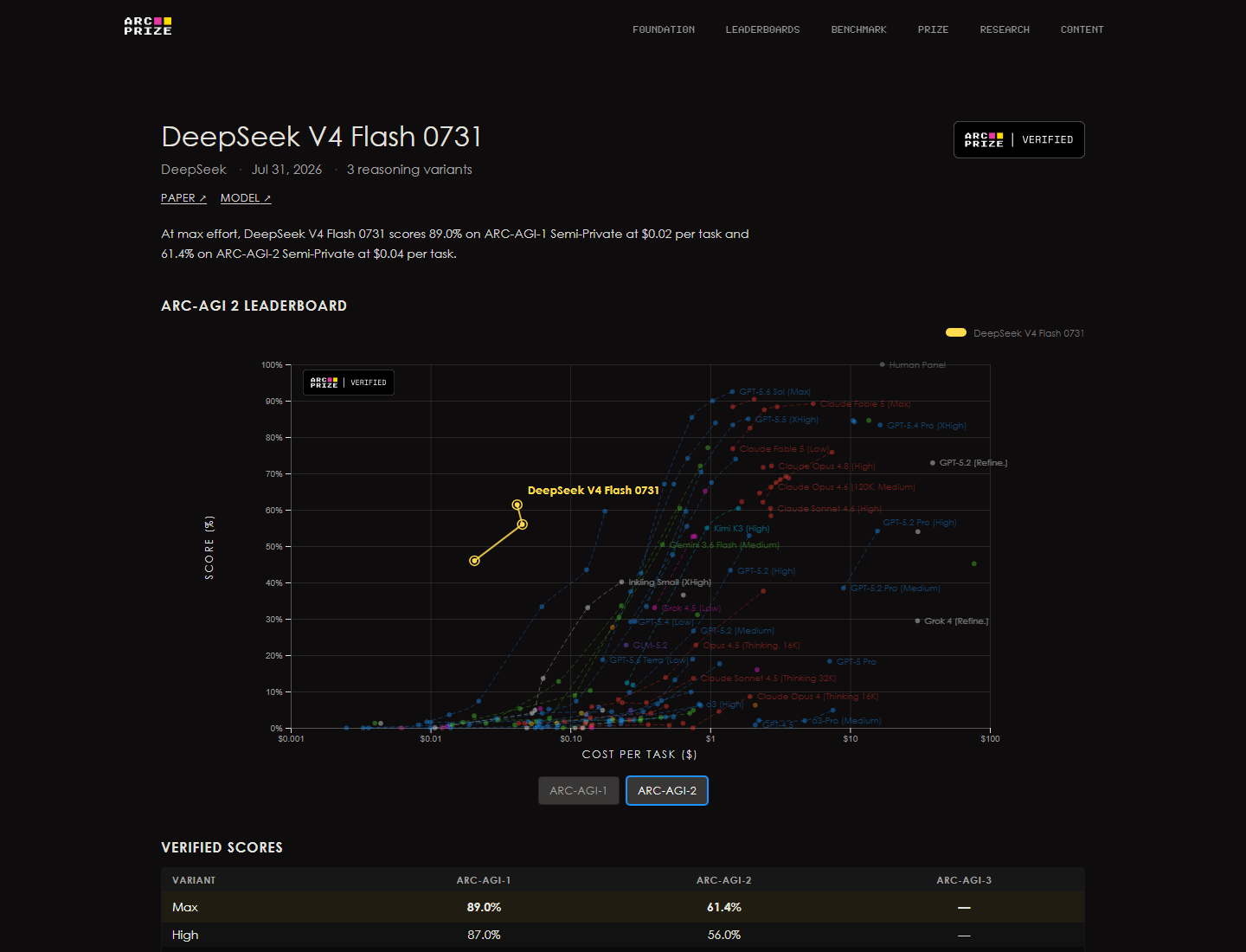1246x952 pixels.
Task: Click the lowest DeepSeek point near 46%
Action: (474, 561)
